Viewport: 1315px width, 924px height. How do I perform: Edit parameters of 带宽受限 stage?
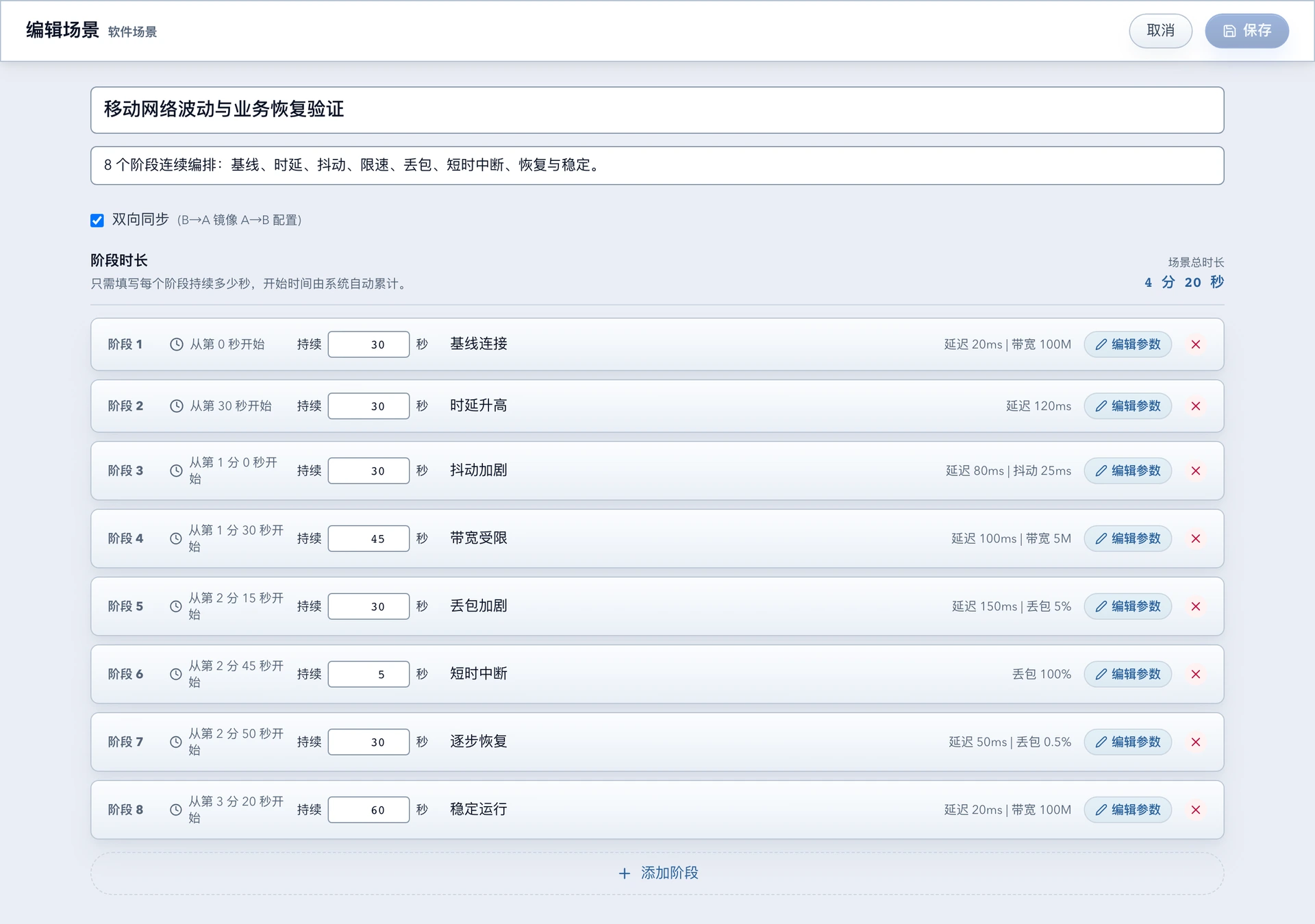point(1127,538)
